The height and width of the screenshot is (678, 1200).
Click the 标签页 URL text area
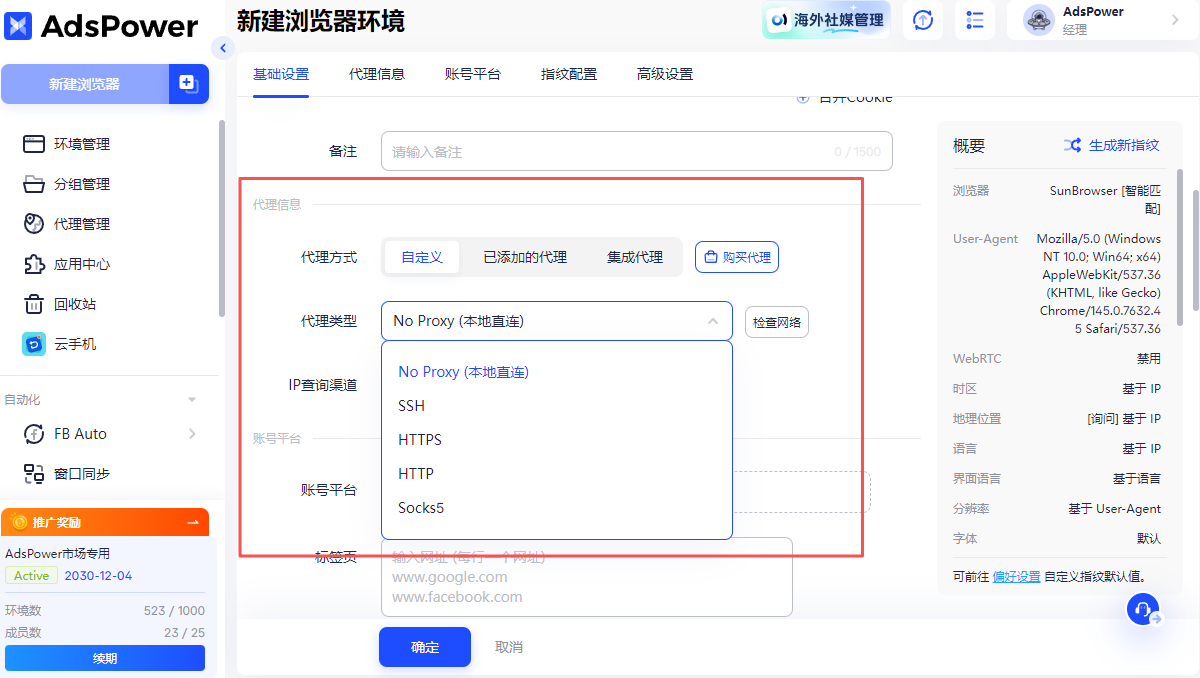[x=587, y=577]
